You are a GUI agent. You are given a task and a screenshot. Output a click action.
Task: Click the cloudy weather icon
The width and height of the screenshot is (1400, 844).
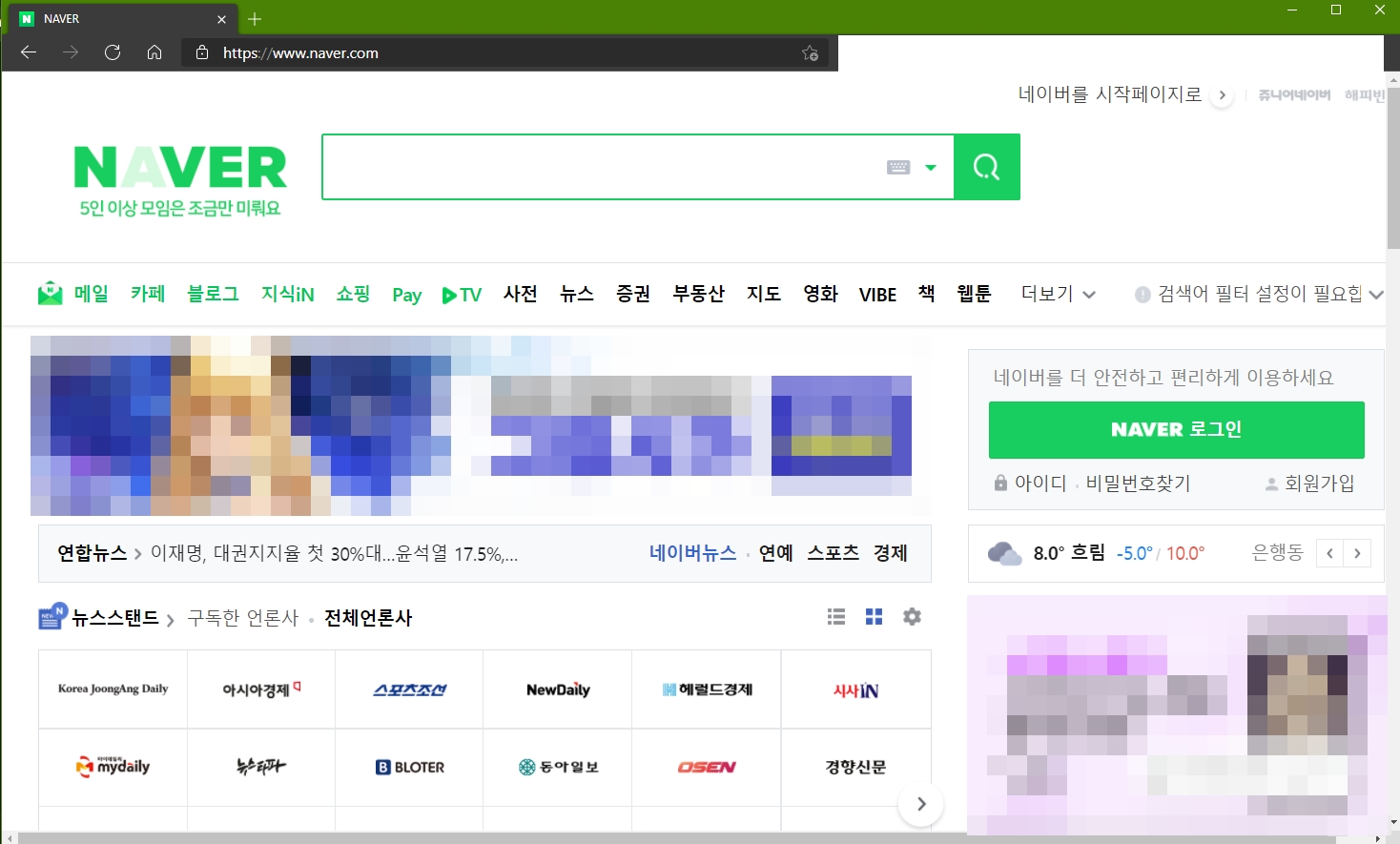[1004, 553]
